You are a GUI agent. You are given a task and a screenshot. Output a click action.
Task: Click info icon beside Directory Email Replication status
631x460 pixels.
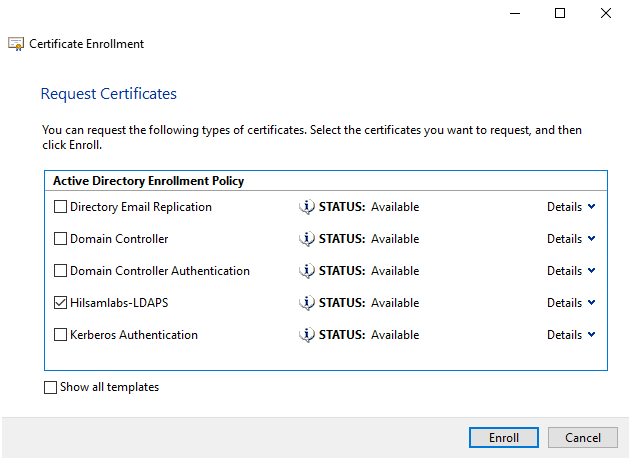click(x=307, y=207)
